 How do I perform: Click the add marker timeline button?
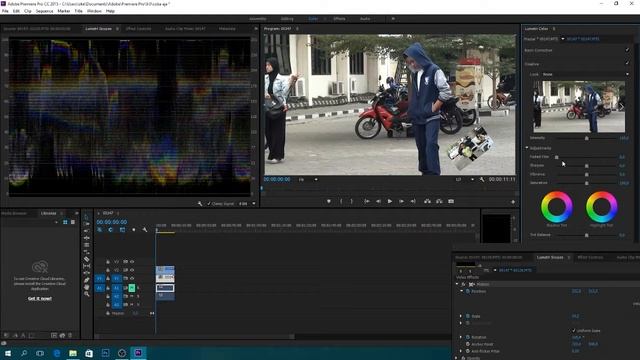tap(133, 230)
